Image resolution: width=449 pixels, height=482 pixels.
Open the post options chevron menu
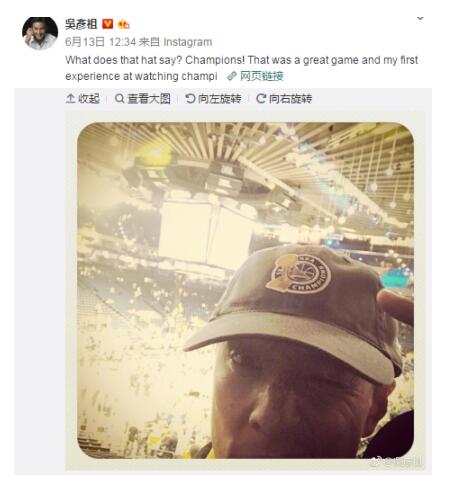(420, 18)
